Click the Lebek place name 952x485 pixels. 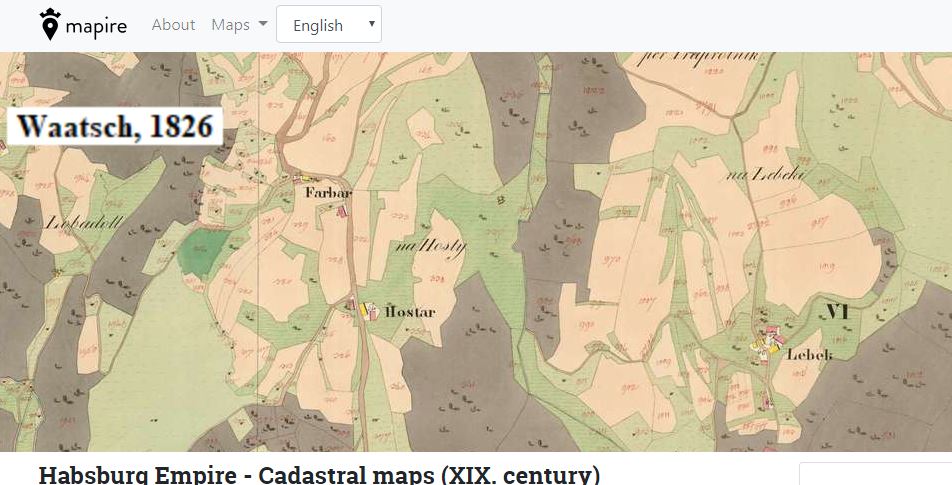(x=809, y=354)
